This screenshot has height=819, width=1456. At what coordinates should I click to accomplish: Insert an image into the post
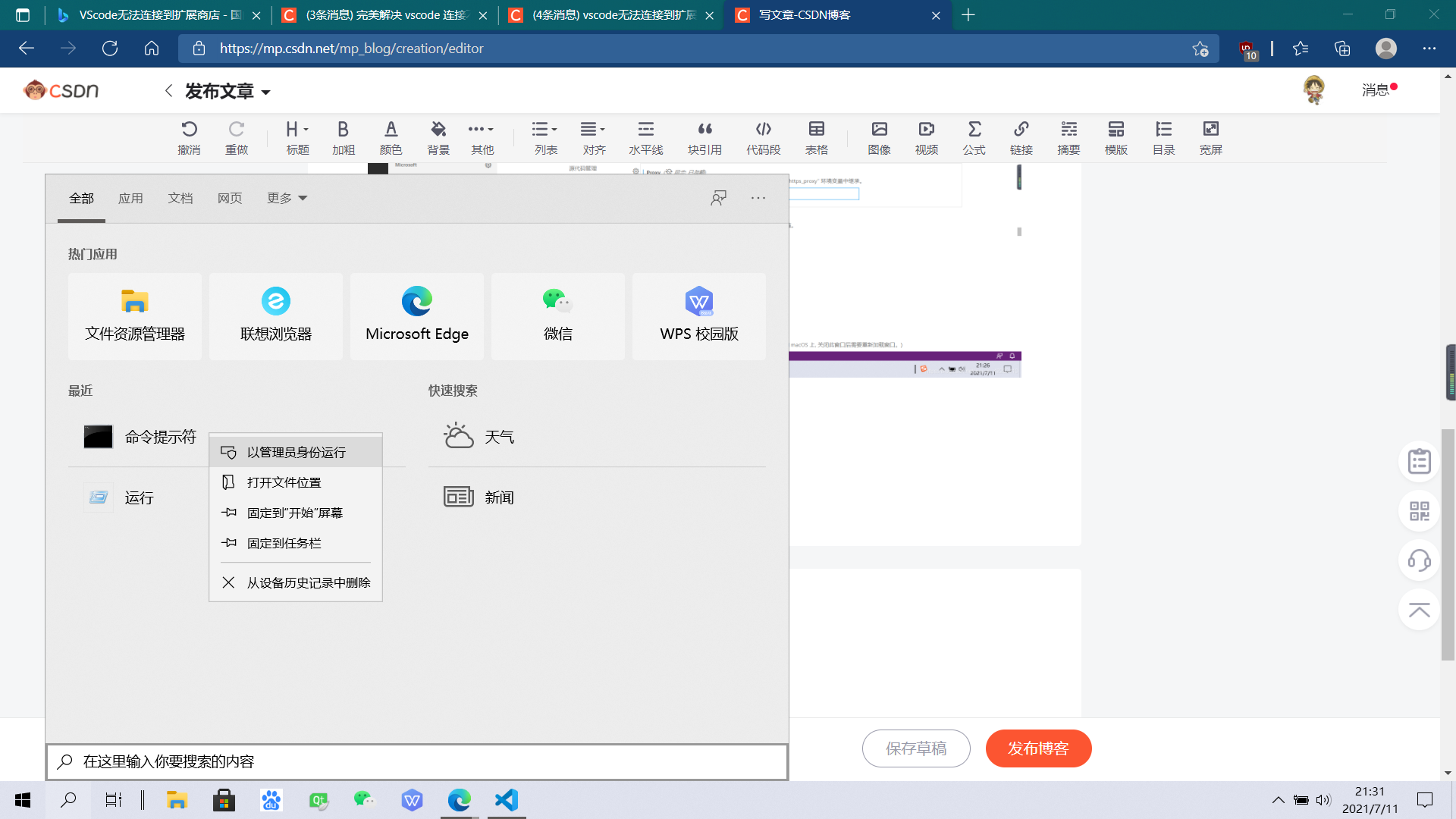coord(879,136)
